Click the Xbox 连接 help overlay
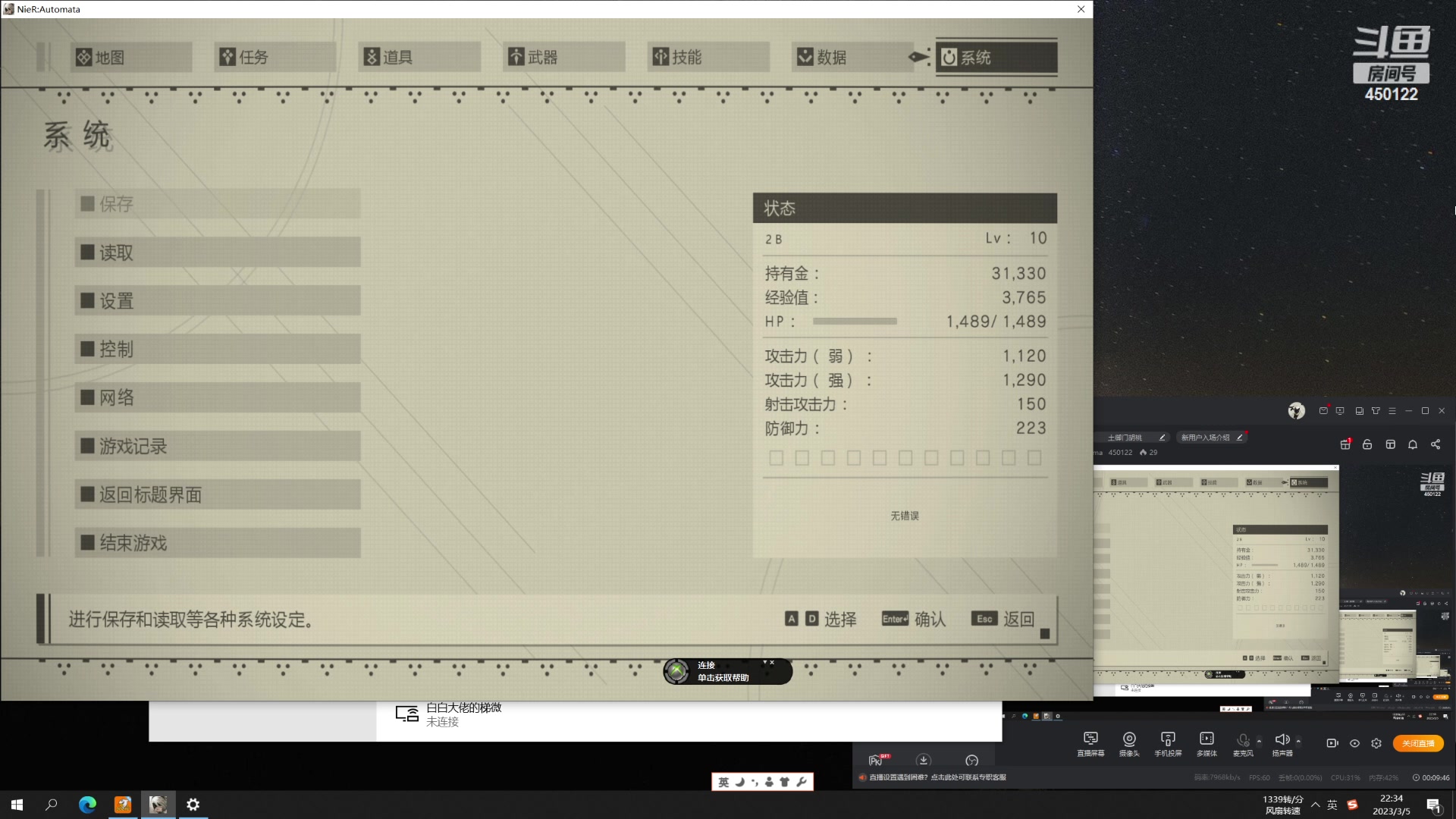The image size is (1456, 819). [727, 671]
